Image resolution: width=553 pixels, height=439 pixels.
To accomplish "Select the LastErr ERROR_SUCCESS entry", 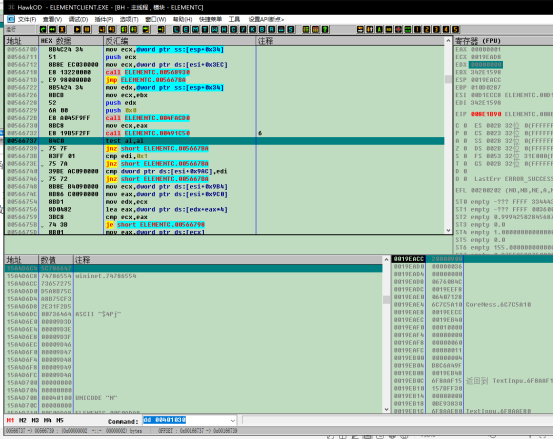I will 514,179.
